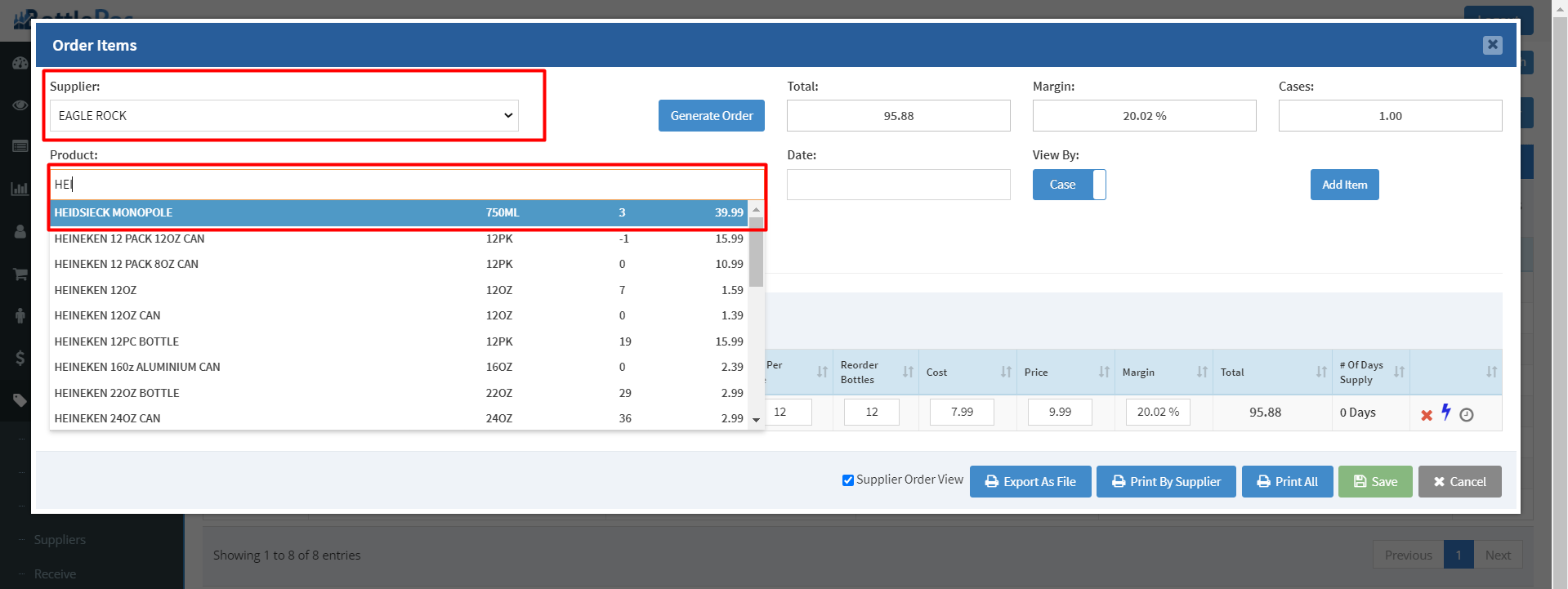Click the empty Date field
Image resolution: width=1568 pixels, height=589 pixels.
pos(899,185)
